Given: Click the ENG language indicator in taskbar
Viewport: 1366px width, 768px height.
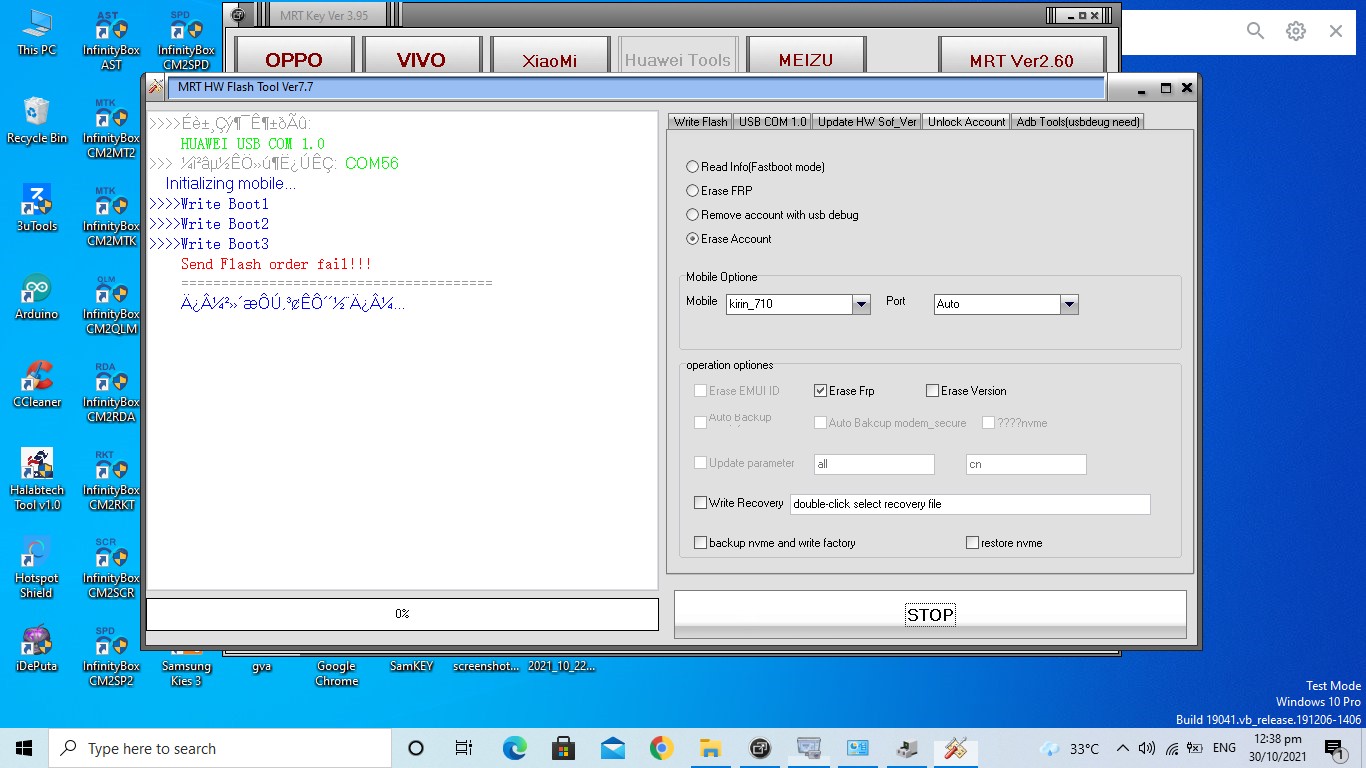Looking at the screenshot, I should 1224,748.
